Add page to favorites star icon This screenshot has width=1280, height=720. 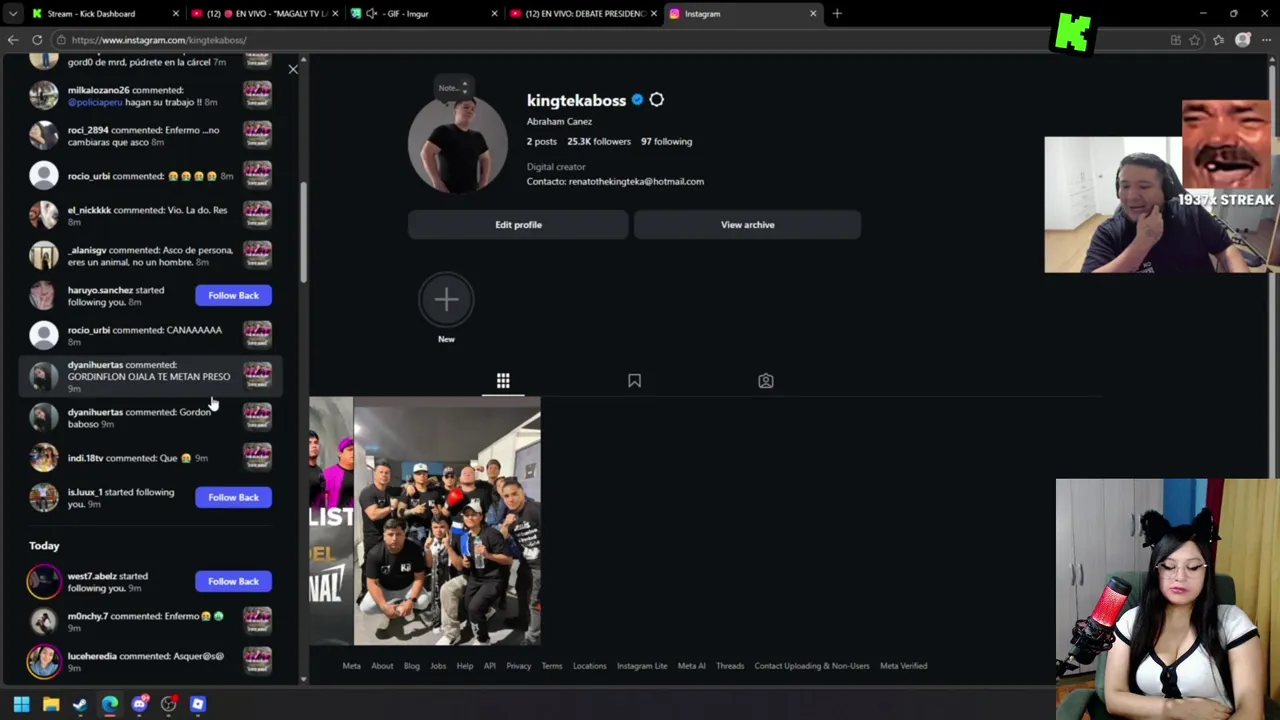pyautogui.click(x=1195, y=40)
